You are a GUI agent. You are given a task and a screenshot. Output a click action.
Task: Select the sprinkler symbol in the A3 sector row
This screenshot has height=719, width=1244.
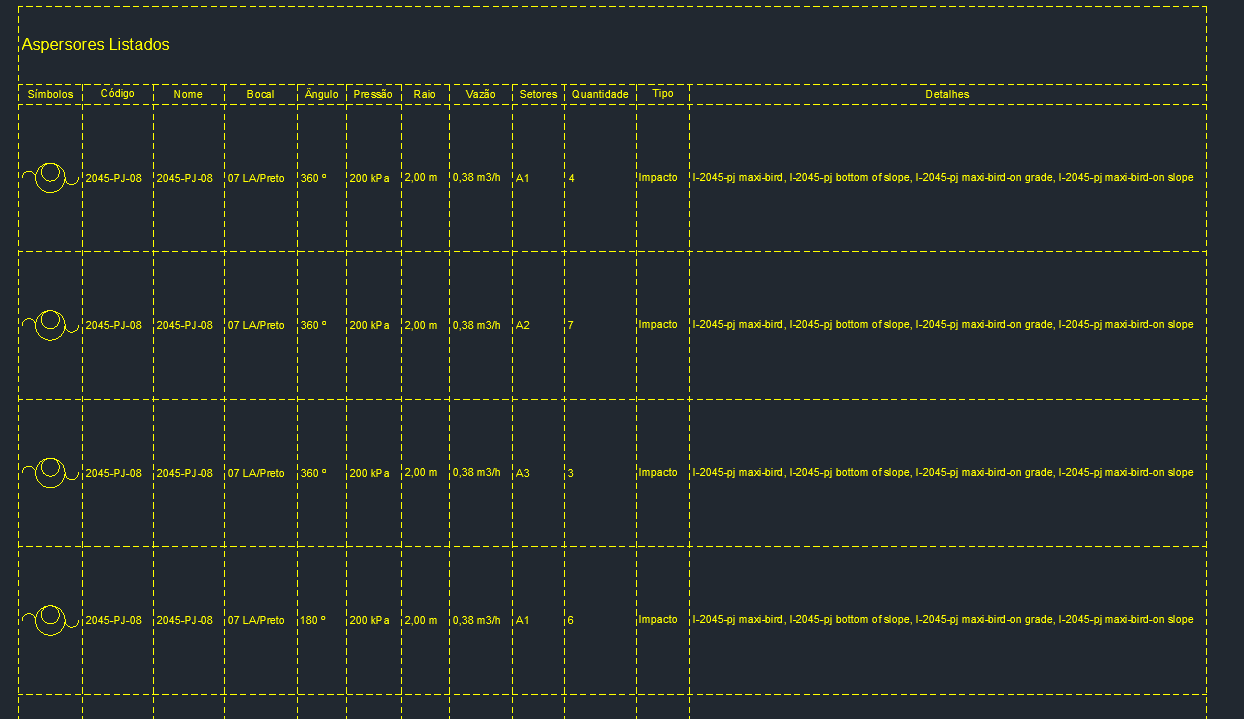tap(50, 473)
